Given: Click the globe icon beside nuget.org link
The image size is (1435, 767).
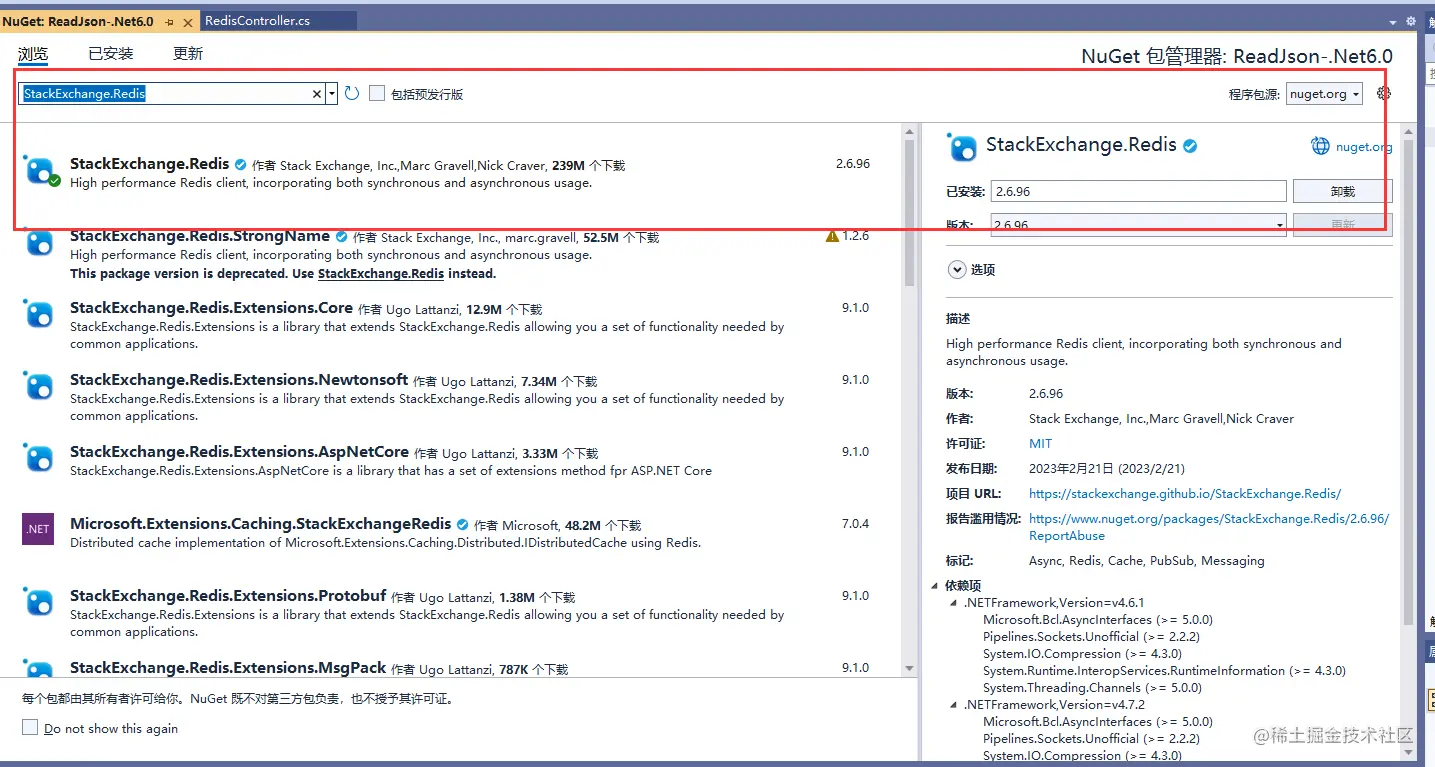Looking at the screenshot, I should (1320, 146).
